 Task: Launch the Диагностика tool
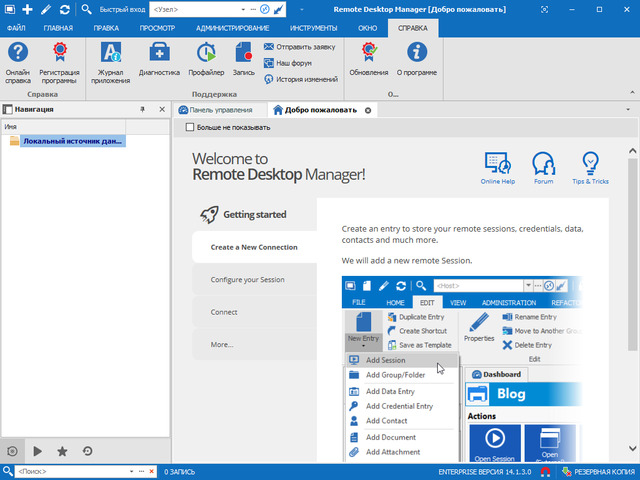coord(159,59)
